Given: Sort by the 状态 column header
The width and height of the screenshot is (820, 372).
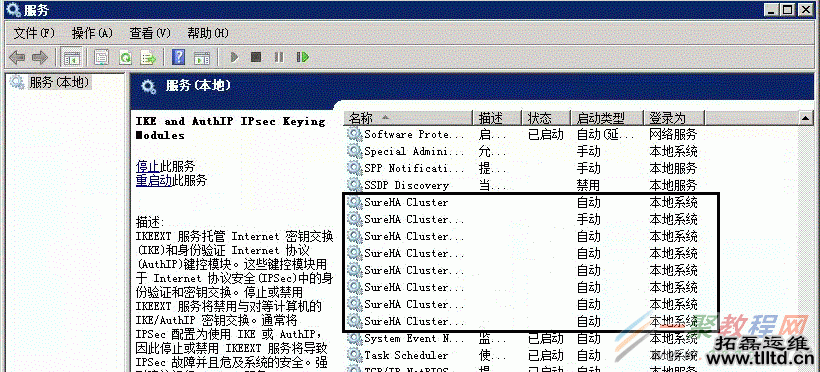Looking at the screenshot, I should point(546,118).
